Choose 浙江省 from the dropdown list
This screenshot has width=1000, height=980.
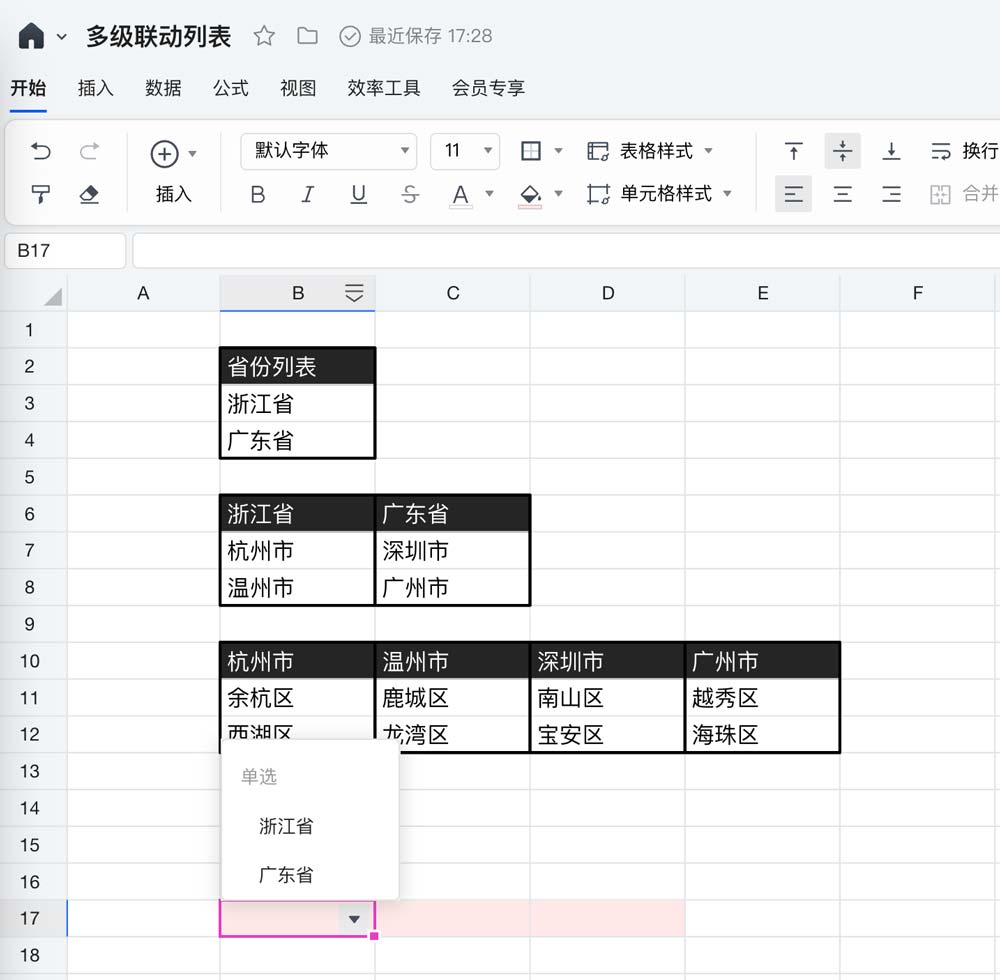286,826
